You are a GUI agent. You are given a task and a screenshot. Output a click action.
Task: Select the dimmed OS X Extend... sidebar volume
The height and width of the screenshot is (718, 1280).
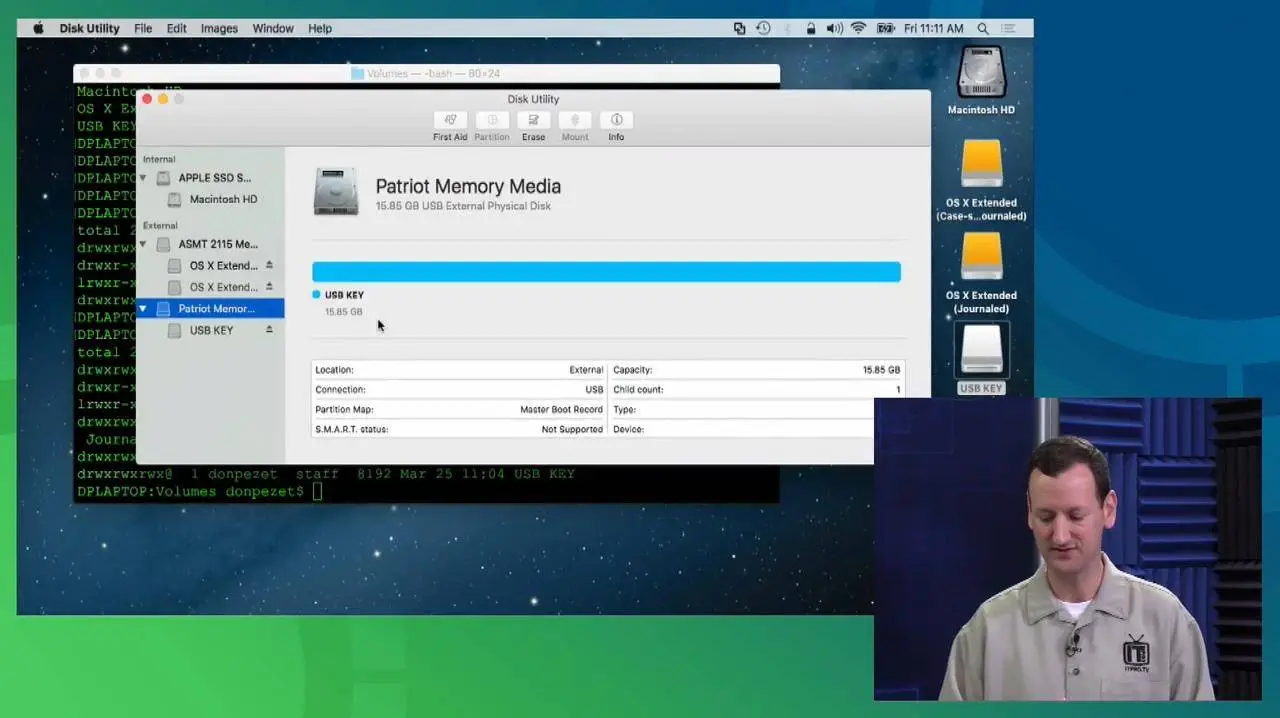click(x=224, y=287)
